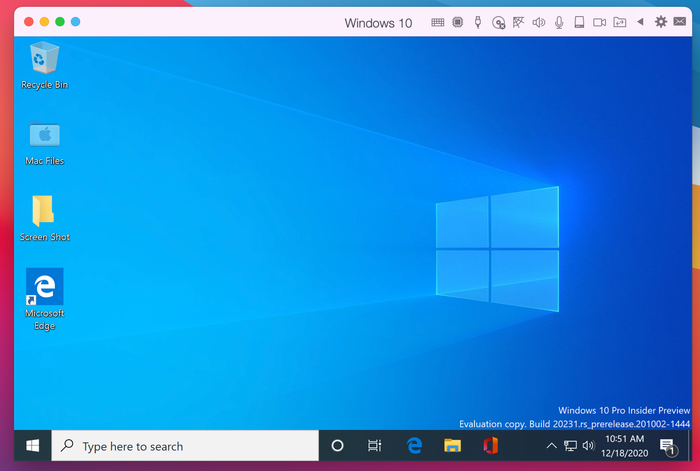Click the Type here to search box
The height and width of the screenshot is (471, 700).
click(185, 446)
